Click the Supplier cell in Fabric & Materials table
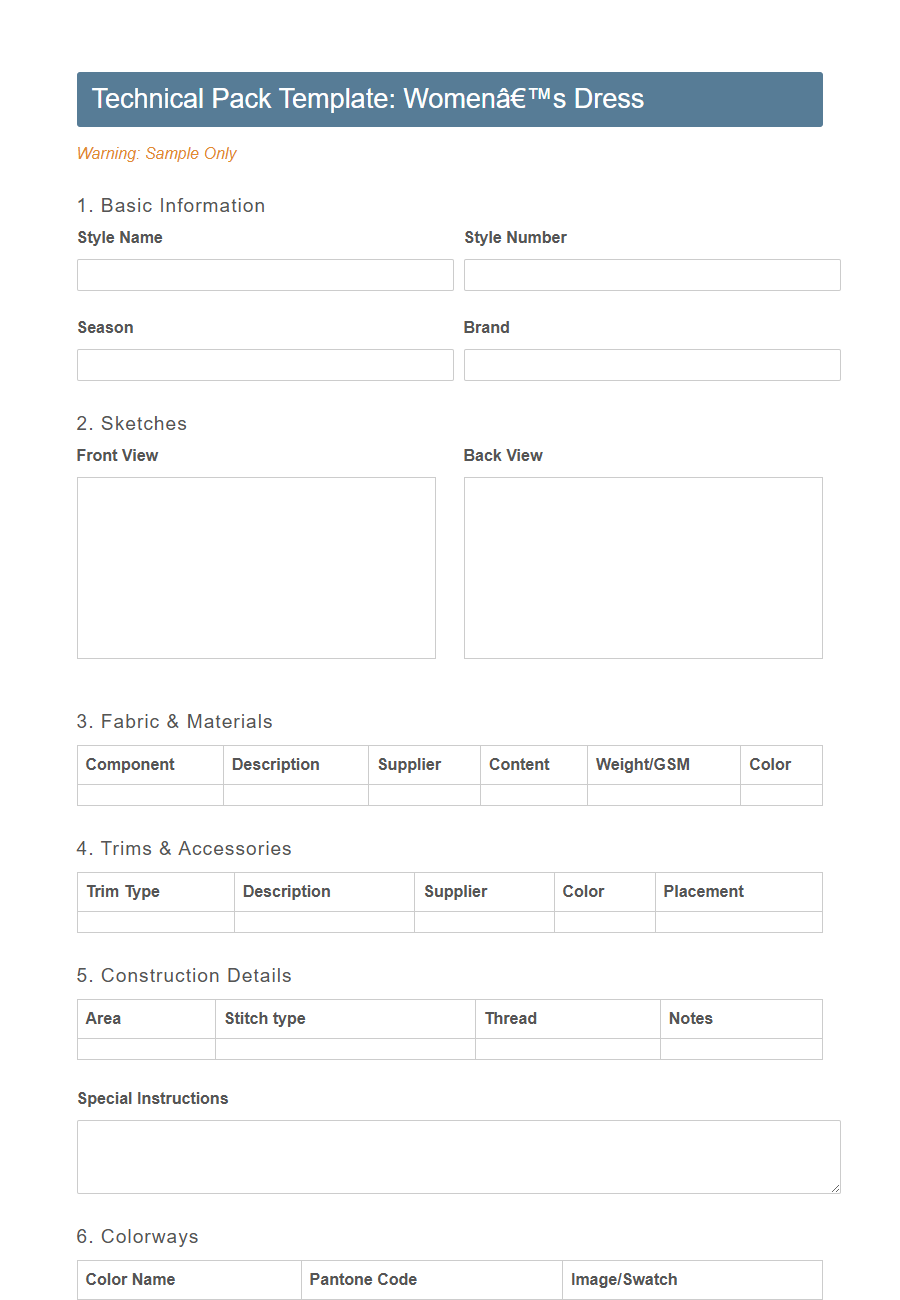The image size is (900, 1300). (x=424, y=793)
